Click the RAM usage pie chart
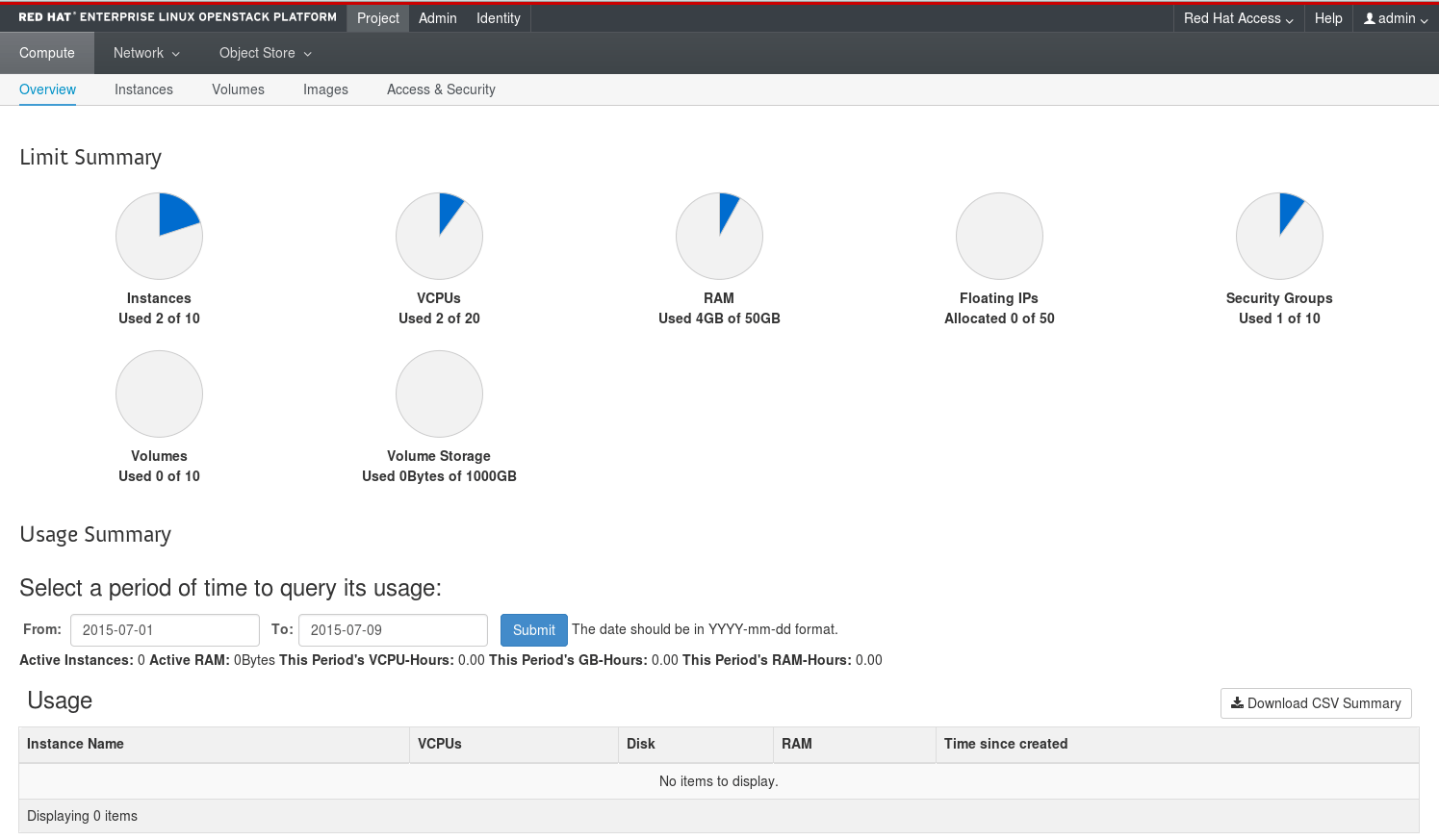Screen dimensions: 1439x840 pos(719,236)
